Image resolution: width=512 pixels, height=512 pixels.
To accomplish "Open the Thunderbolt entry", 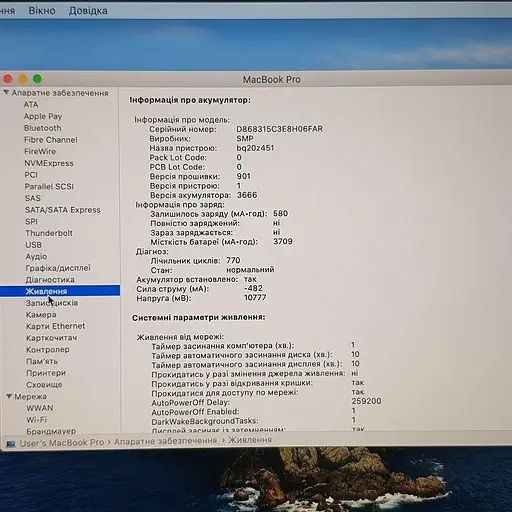I will coord(49,233).
